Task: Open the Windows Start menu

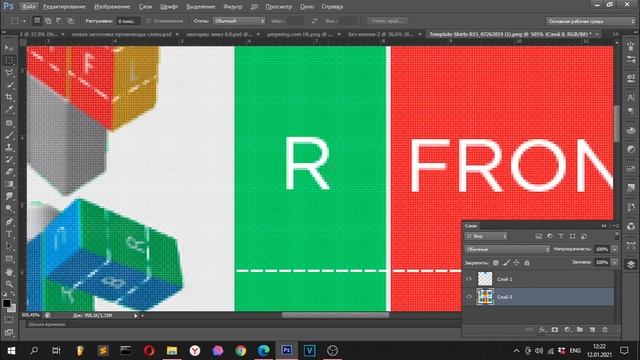Action: pyautogui.click(x=11, y=351)
